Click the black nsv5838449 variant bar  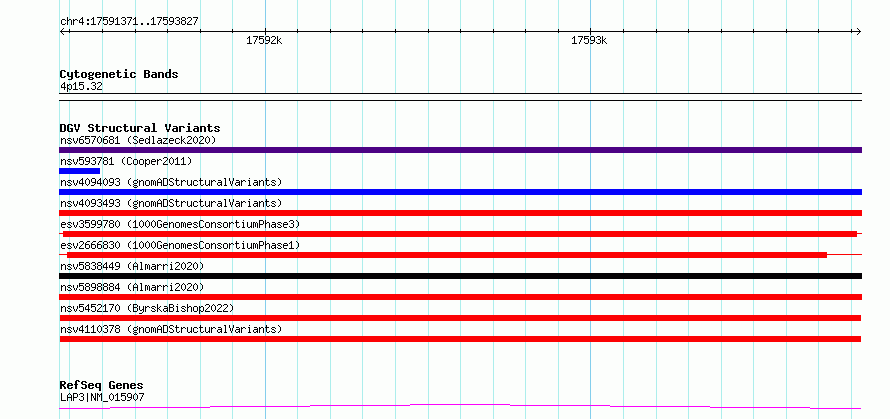point(460,276)
